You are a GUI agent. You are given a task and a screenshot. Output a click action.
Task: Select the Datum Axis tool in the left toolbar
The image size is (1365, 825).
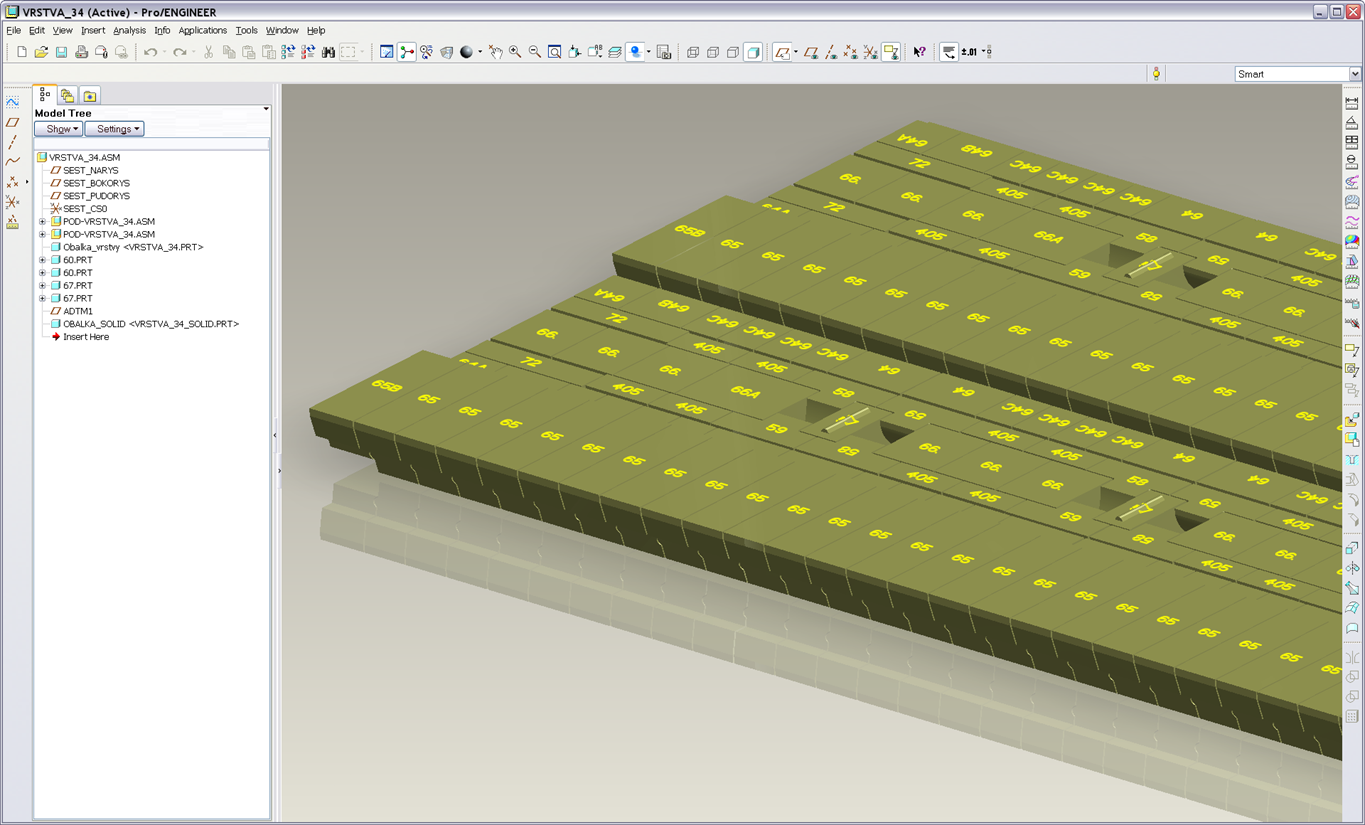(12, 142)
